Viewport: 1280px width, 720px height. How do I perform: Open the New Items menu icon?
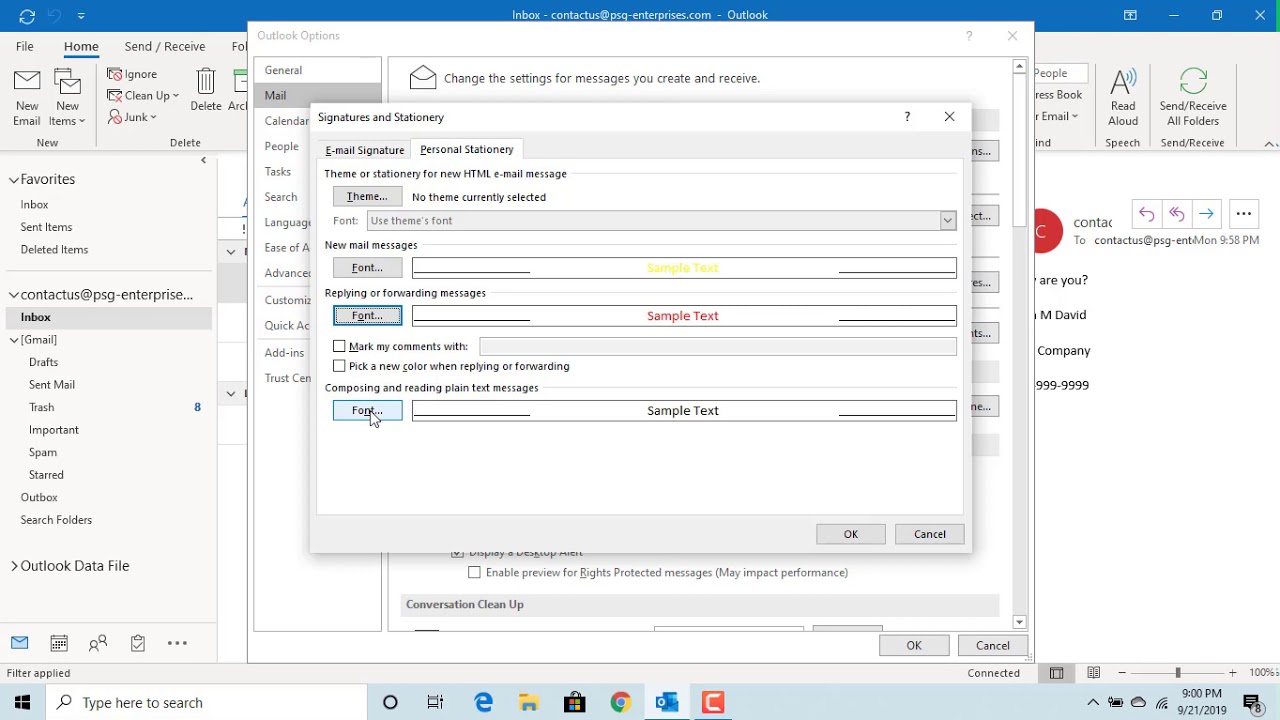(x=67, y=83)
